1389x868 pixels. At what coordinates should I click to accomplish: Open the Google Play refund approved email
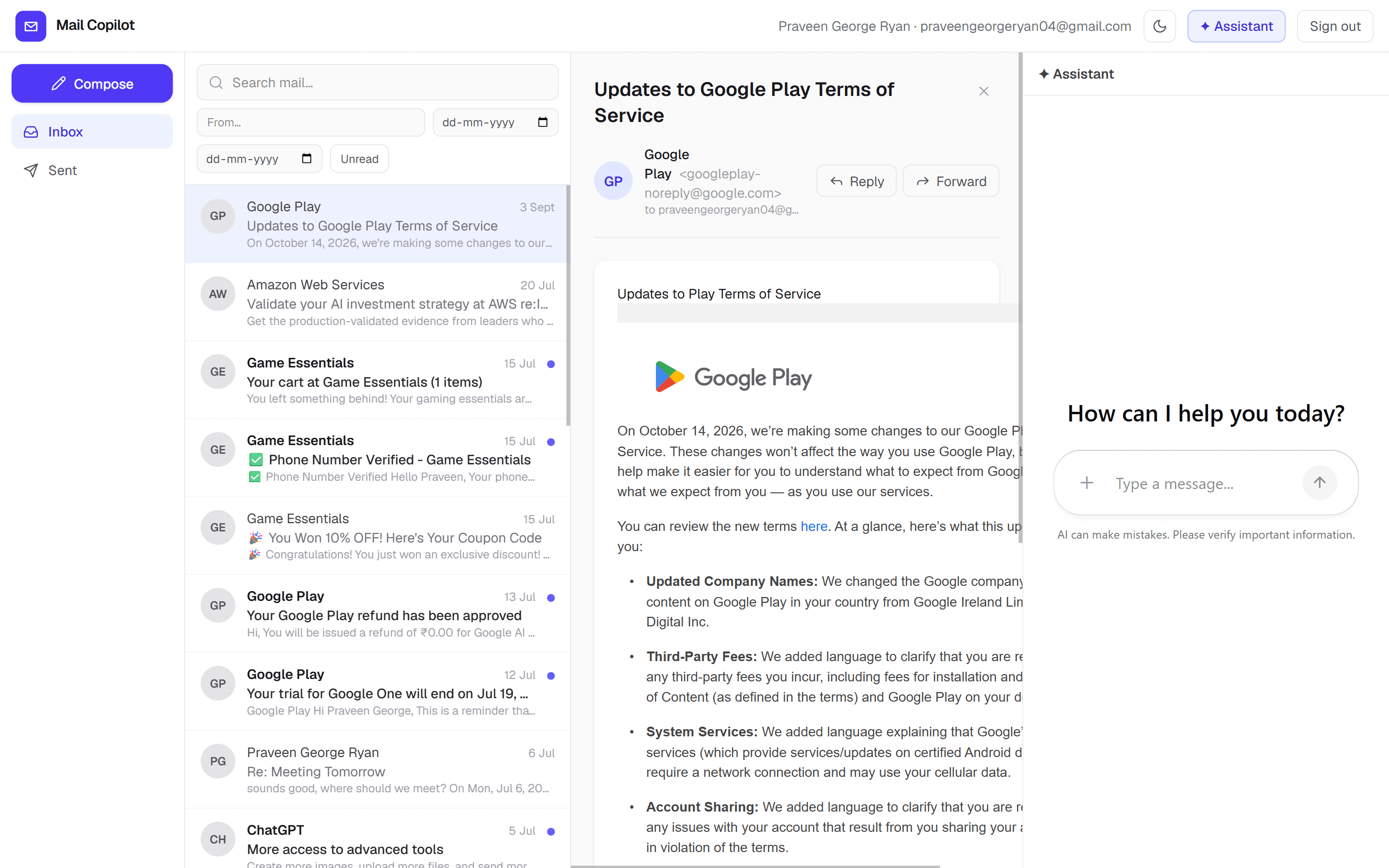(377, 614)
